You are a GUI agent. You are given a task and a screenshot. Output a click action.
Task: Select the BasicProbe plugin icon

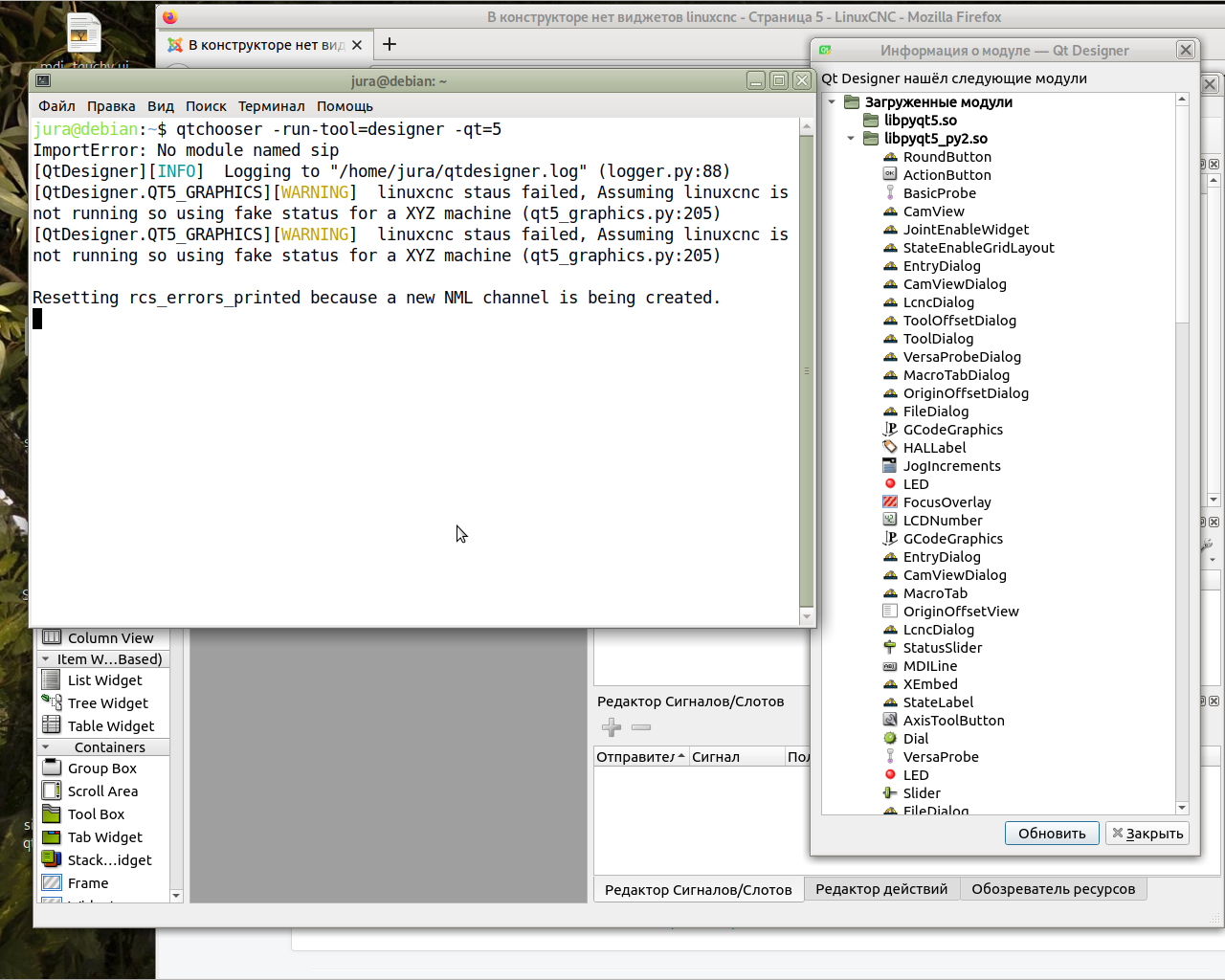[x=890, y=193]
